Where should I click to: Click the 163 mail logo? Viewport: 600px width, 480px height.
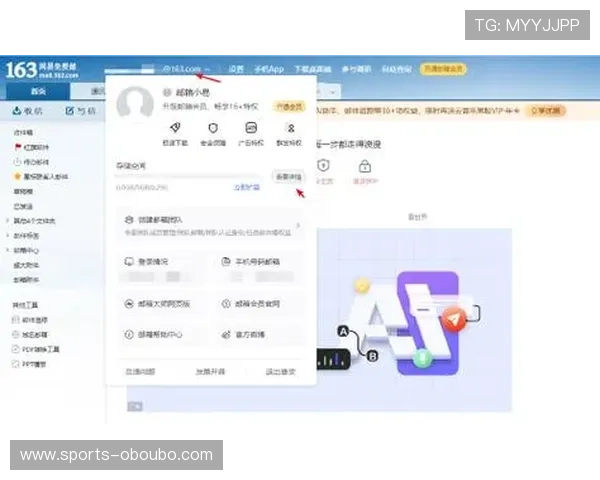coord(42,70)
